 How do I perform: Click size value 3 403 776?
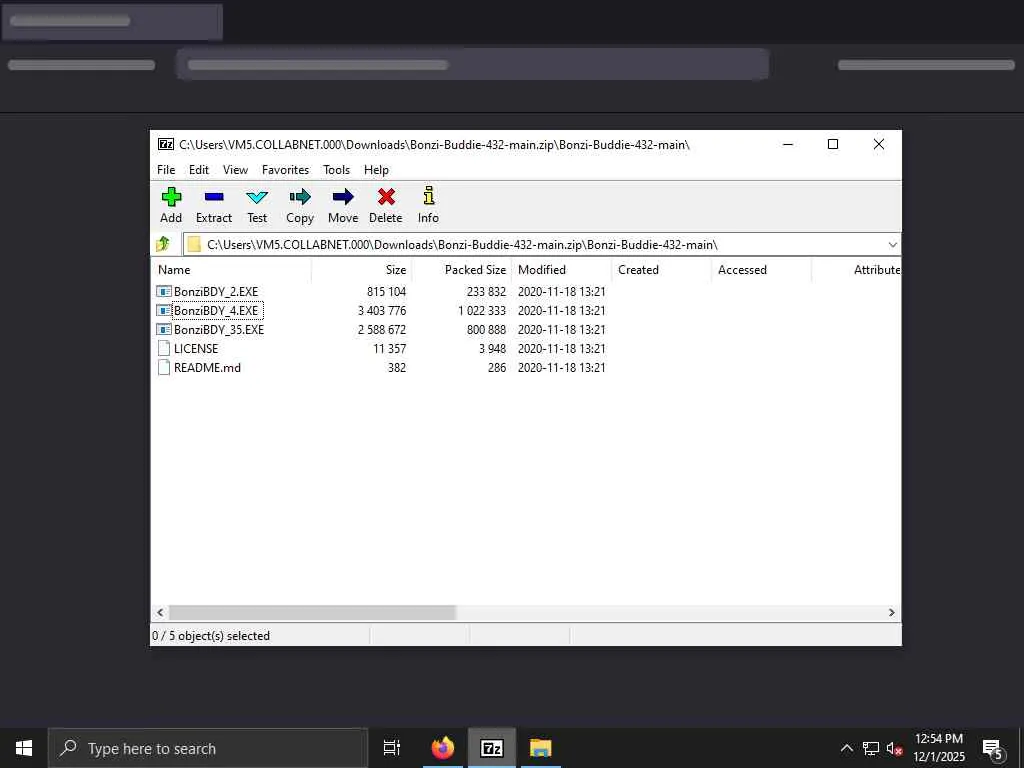click(x=382, y=310)
